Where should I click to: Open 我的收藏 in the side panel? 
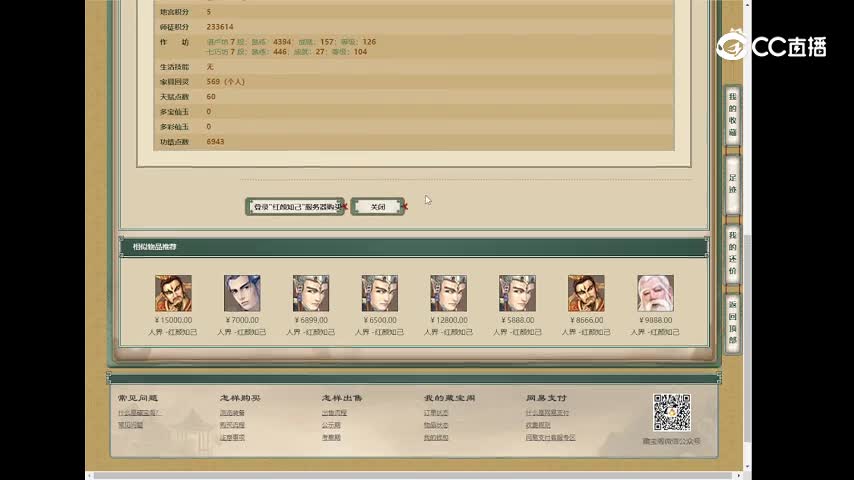coord(733,115)
